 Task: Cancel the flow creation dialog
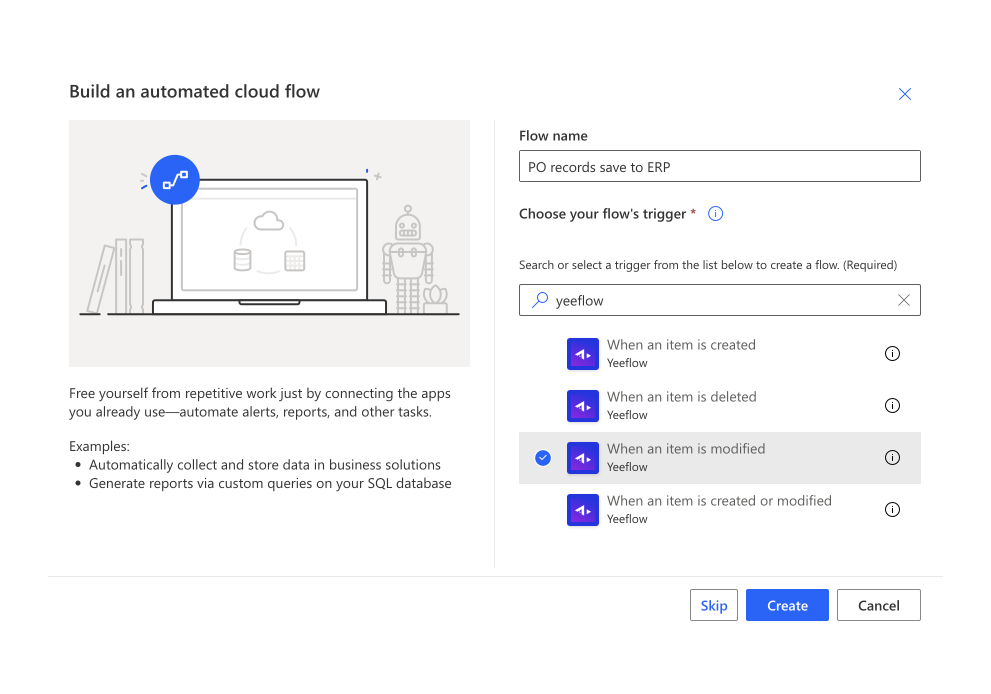878,605
